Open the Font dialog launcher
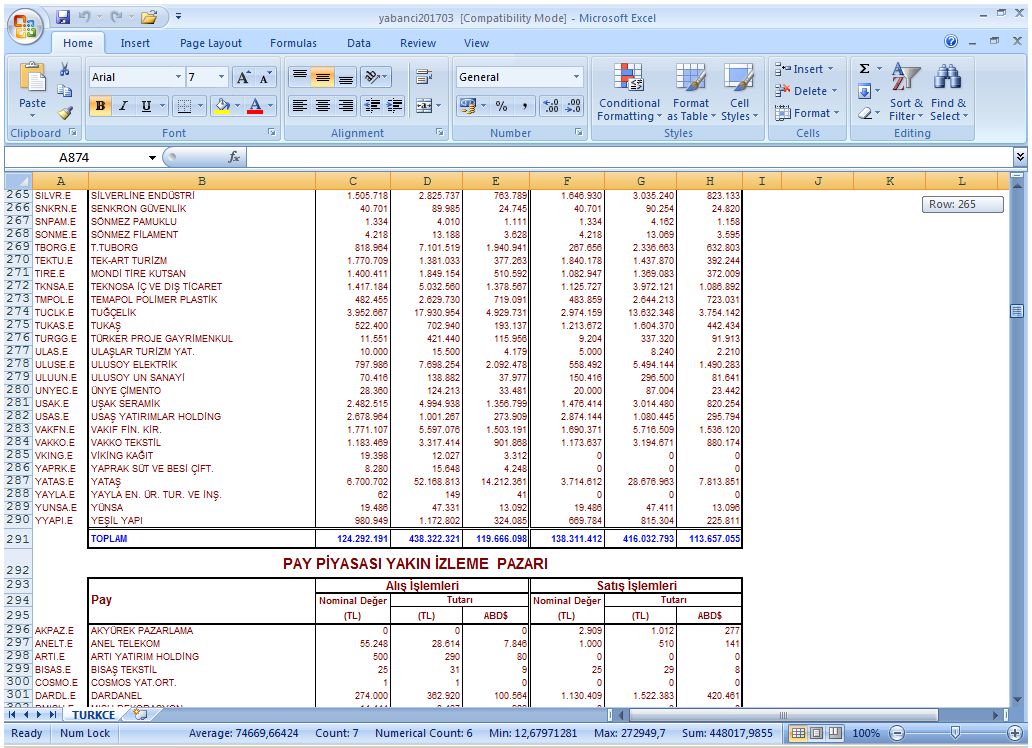Viewport: 1032px width, 748px height. point(272,132)
